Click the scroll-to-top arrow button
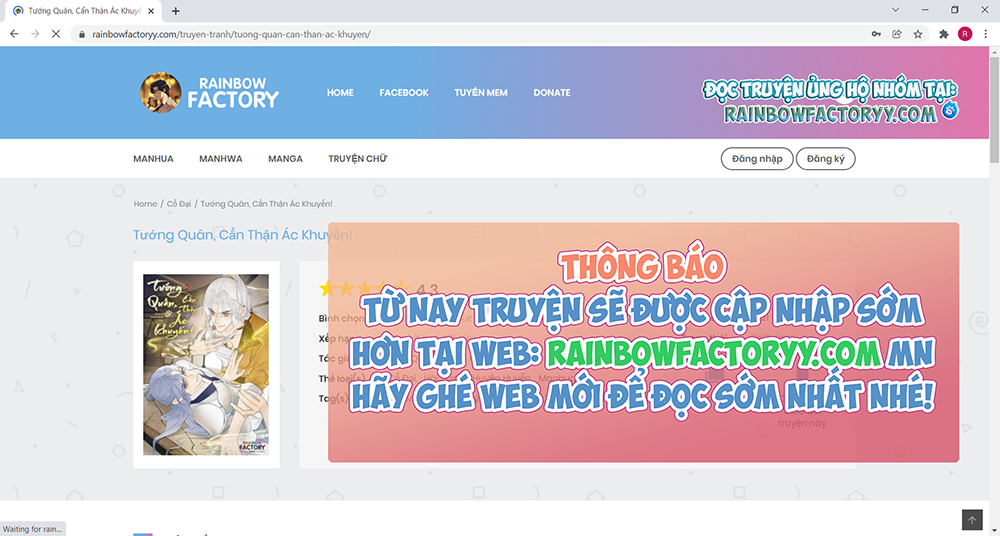1000x536 pixels. [972, 520]
